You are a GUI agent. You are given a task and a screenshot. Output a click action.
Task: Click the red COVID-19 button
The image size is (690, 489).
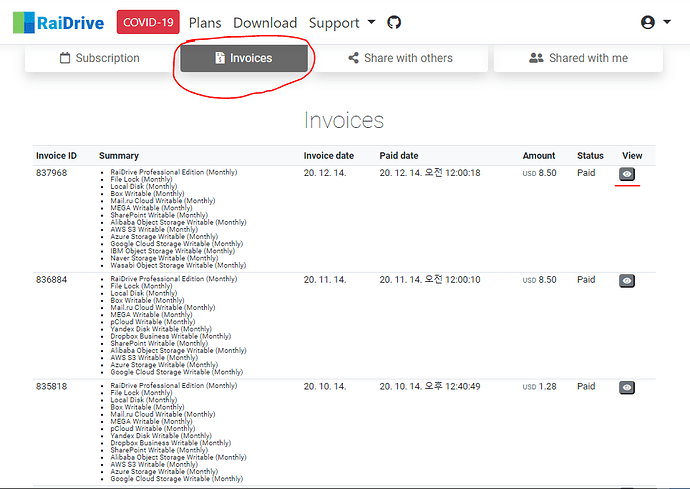pos(148,22)
